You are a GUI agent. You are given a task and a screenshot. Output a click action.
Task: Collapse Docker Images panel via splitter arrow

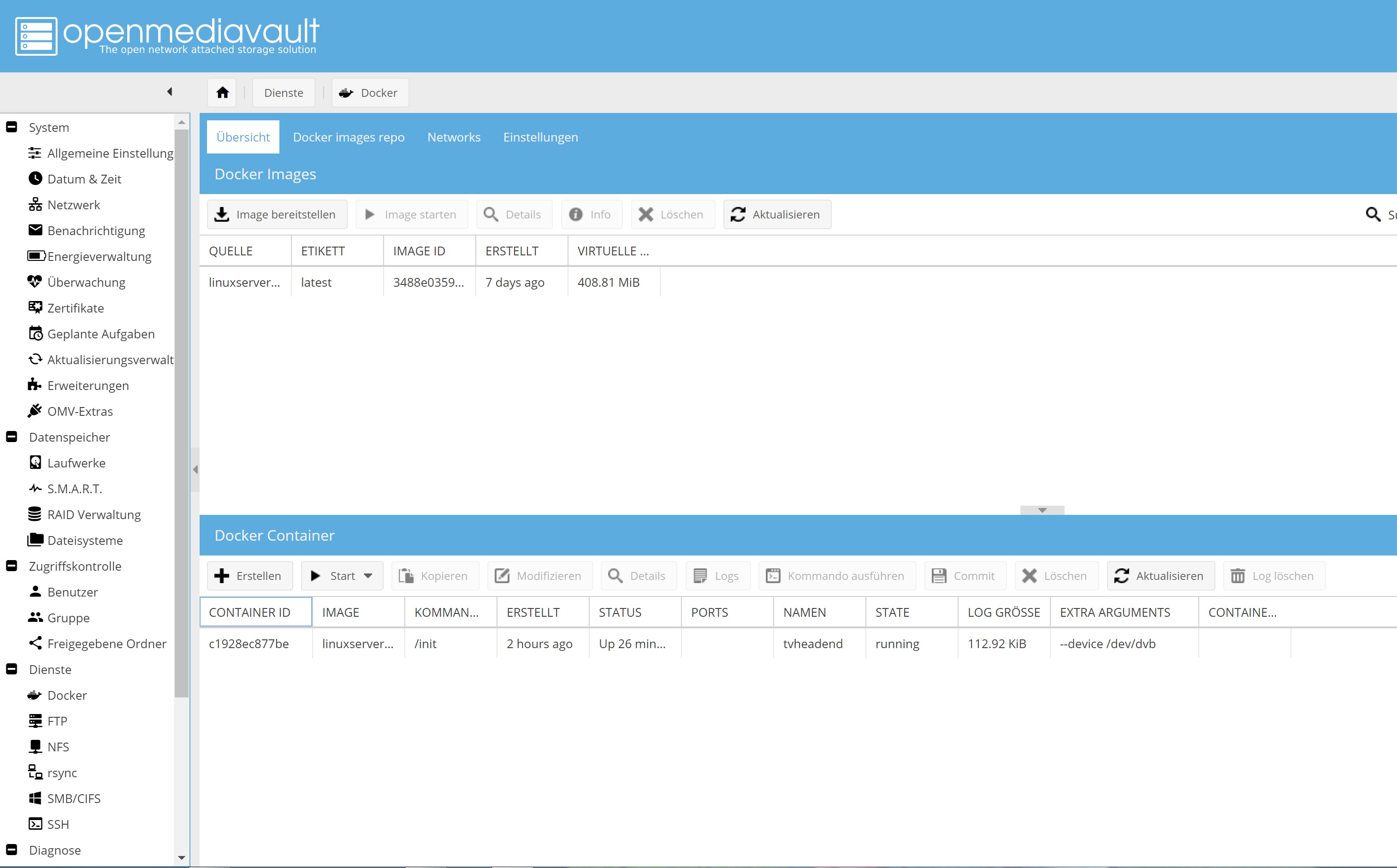(1042, 510)
